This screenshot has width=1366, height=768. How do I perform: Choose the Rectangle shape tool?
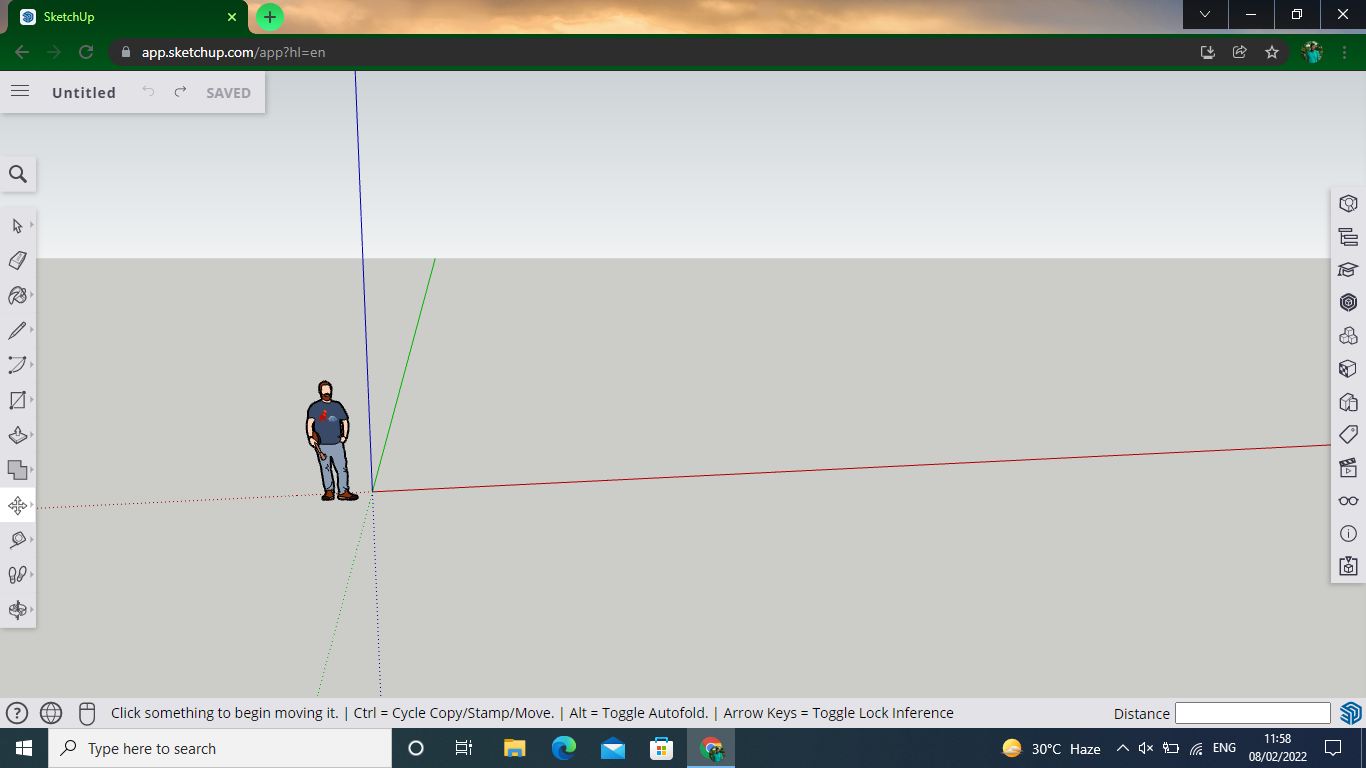(x=17, y=400)
